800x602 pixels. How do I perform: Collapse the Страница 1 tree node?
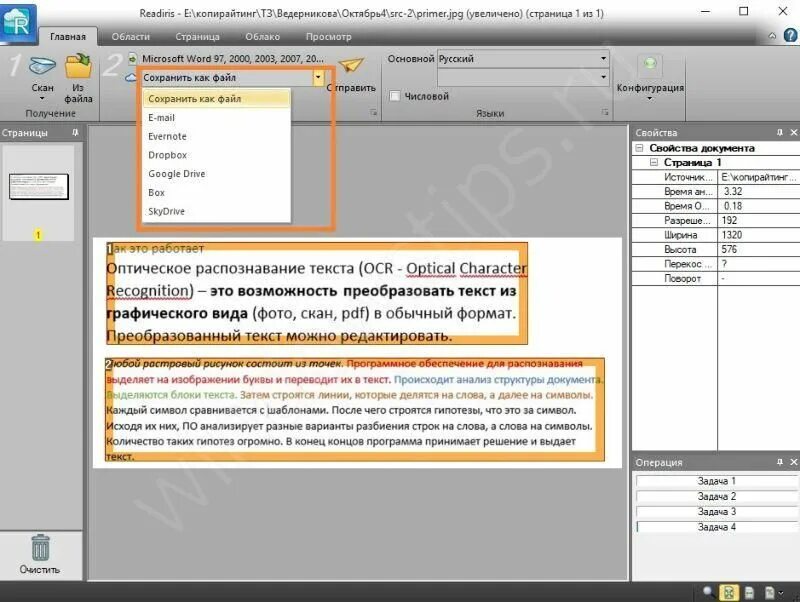(654, 162)
